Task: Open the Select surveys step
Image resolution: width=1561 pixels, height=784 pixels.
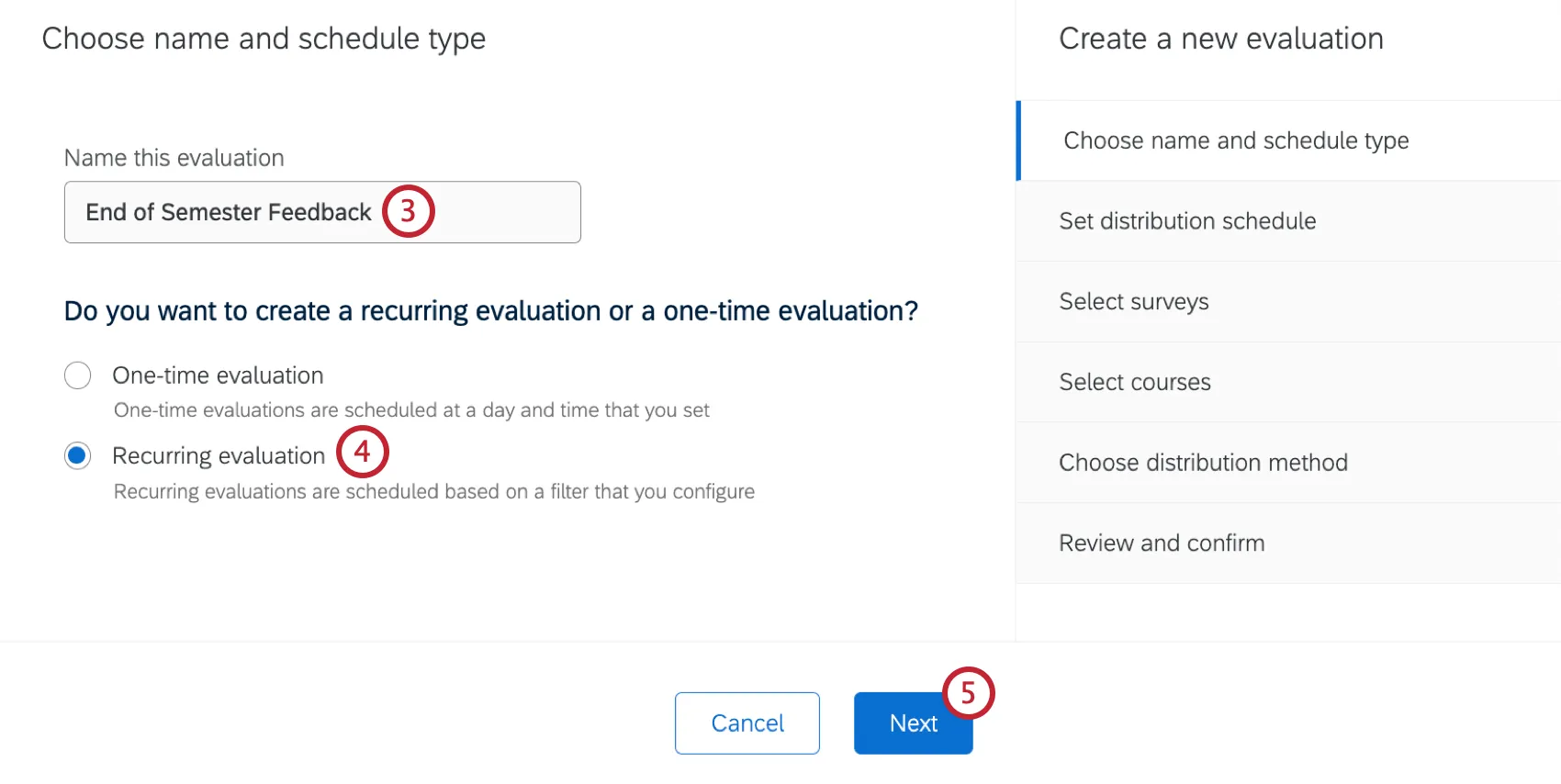Action: click(1134, 301)
